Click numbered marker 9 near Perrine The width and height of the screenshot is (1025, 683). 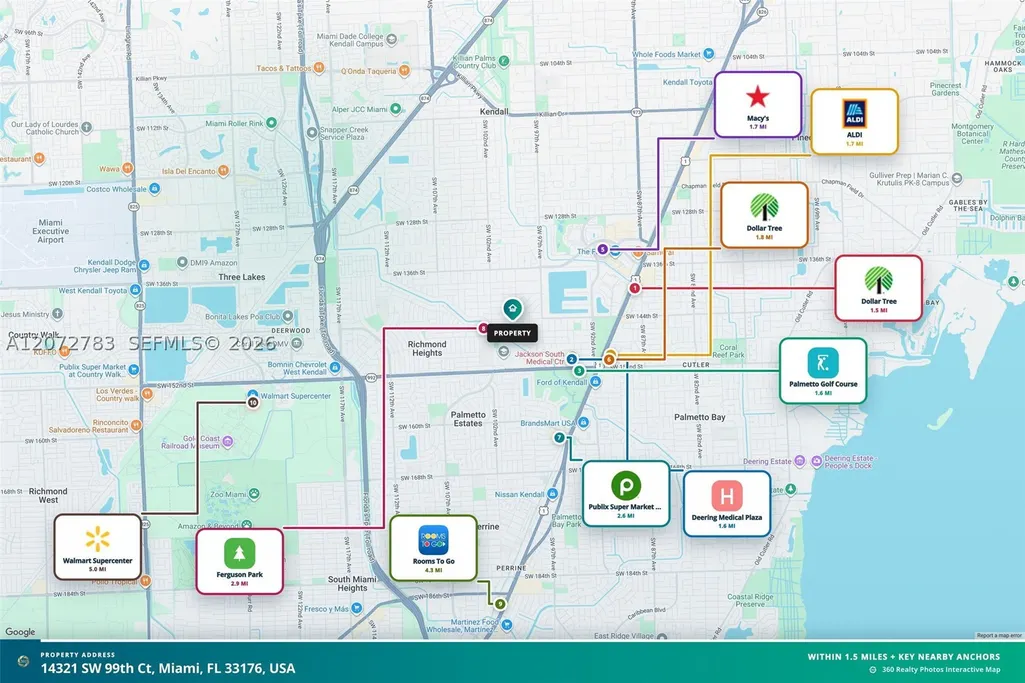[x=500, y=604]
